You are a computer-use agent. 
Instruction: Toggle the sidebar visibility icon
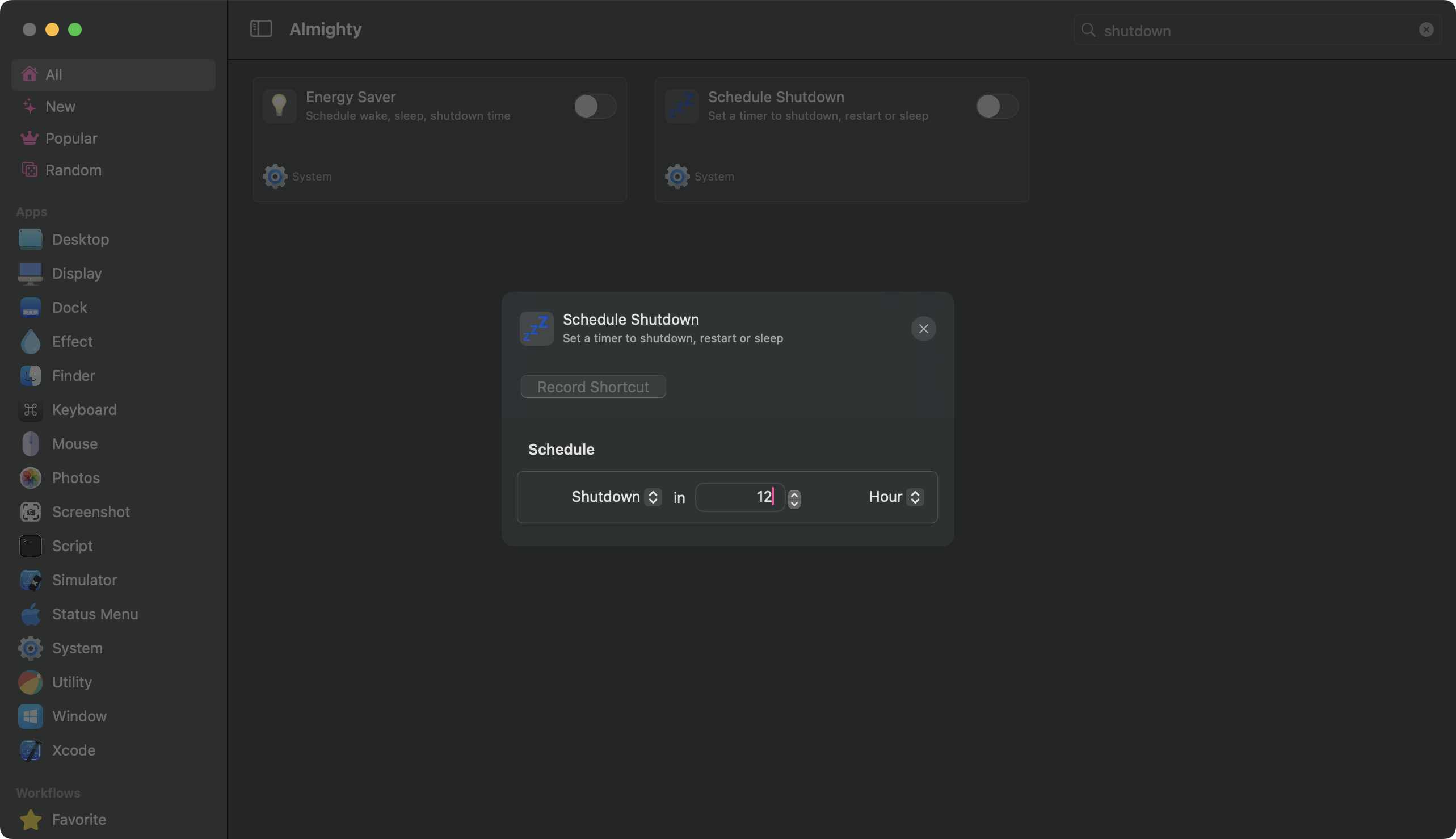261,29
